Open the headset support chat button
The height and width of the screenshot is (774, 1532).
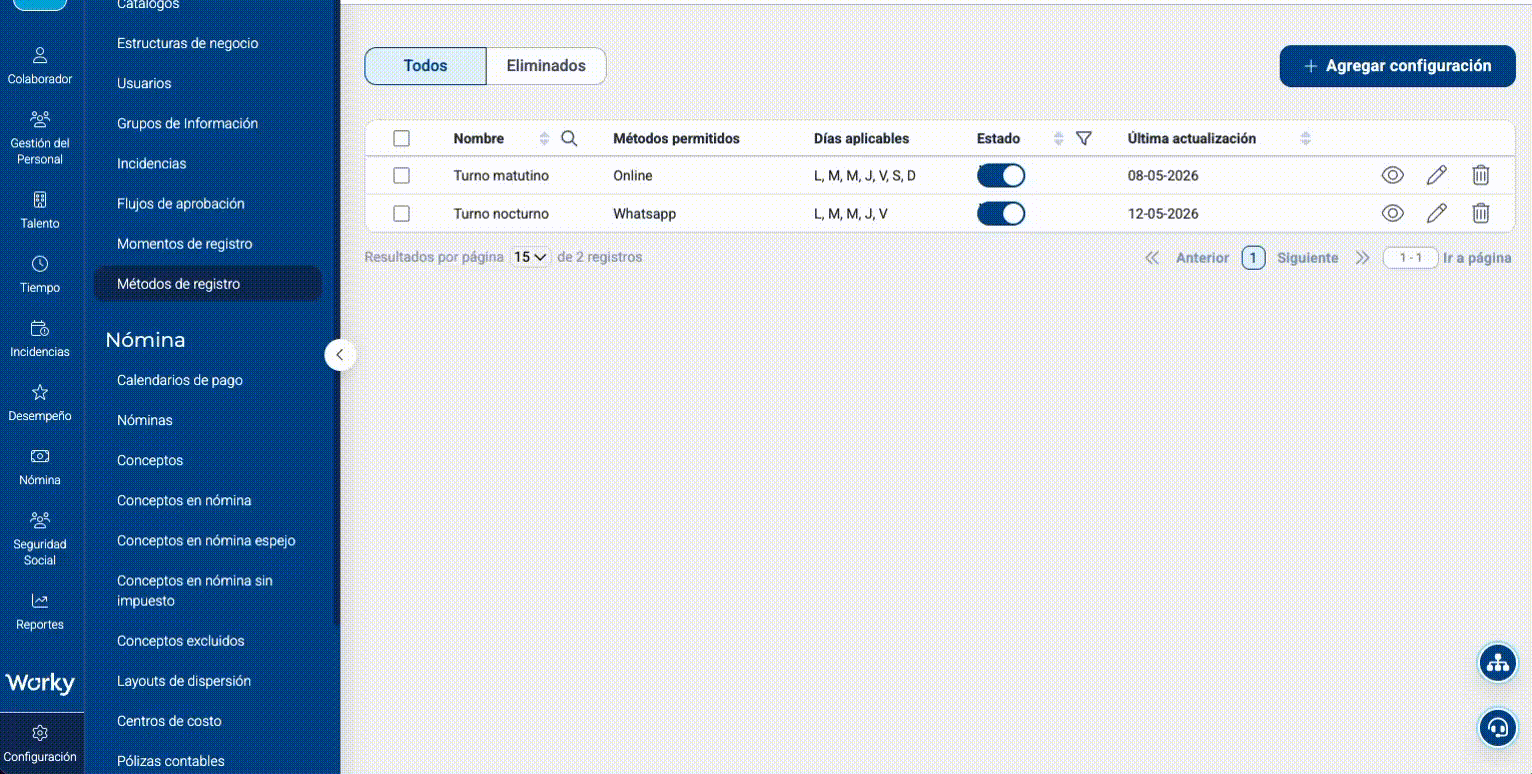pos(1498,727)
